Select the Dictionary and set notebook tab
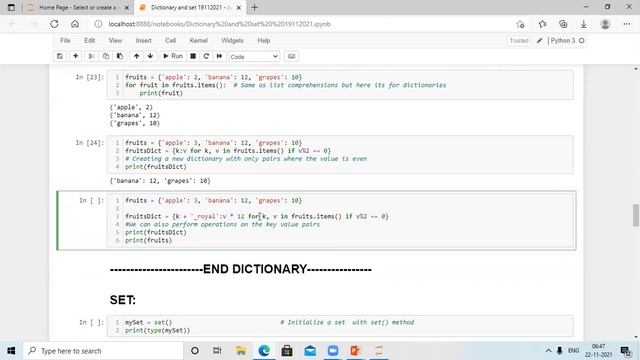 point(190,7)
